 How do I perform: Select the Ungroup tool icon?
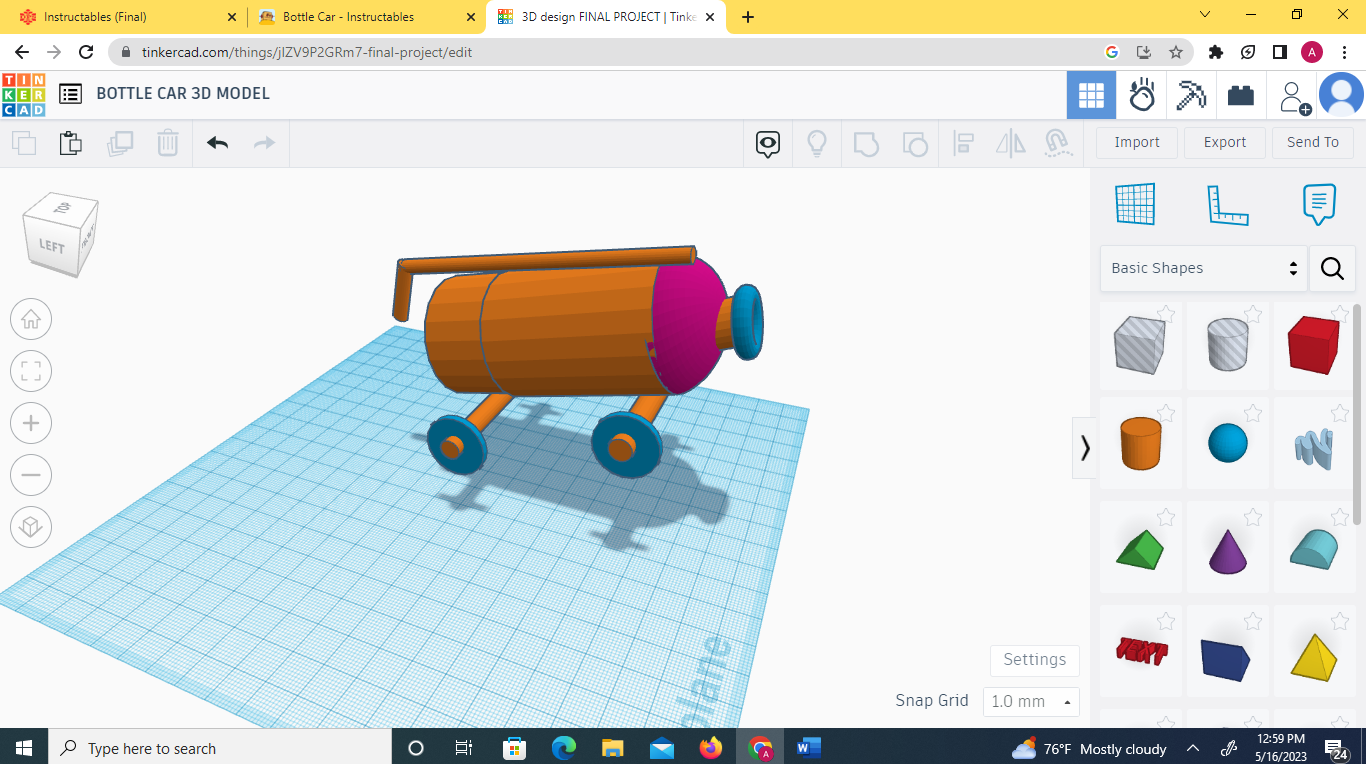coord(915,143)
